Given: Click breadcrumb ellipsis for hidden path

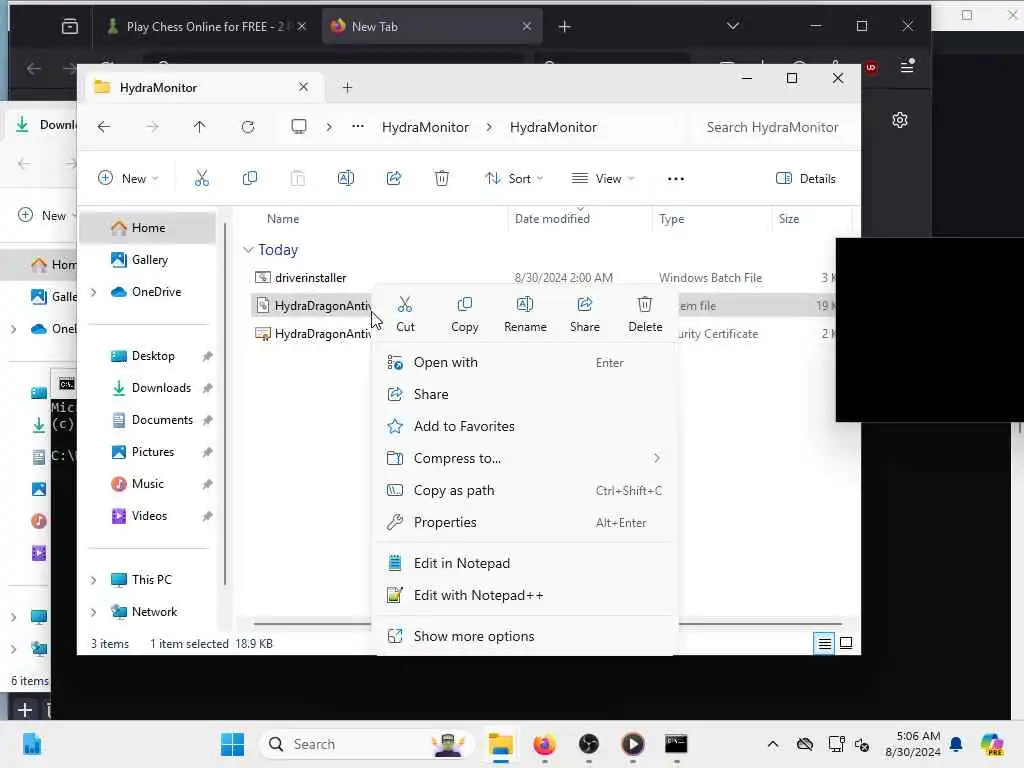Looking at the screenshot, I should pyautogui.click(x=358, y=127).
